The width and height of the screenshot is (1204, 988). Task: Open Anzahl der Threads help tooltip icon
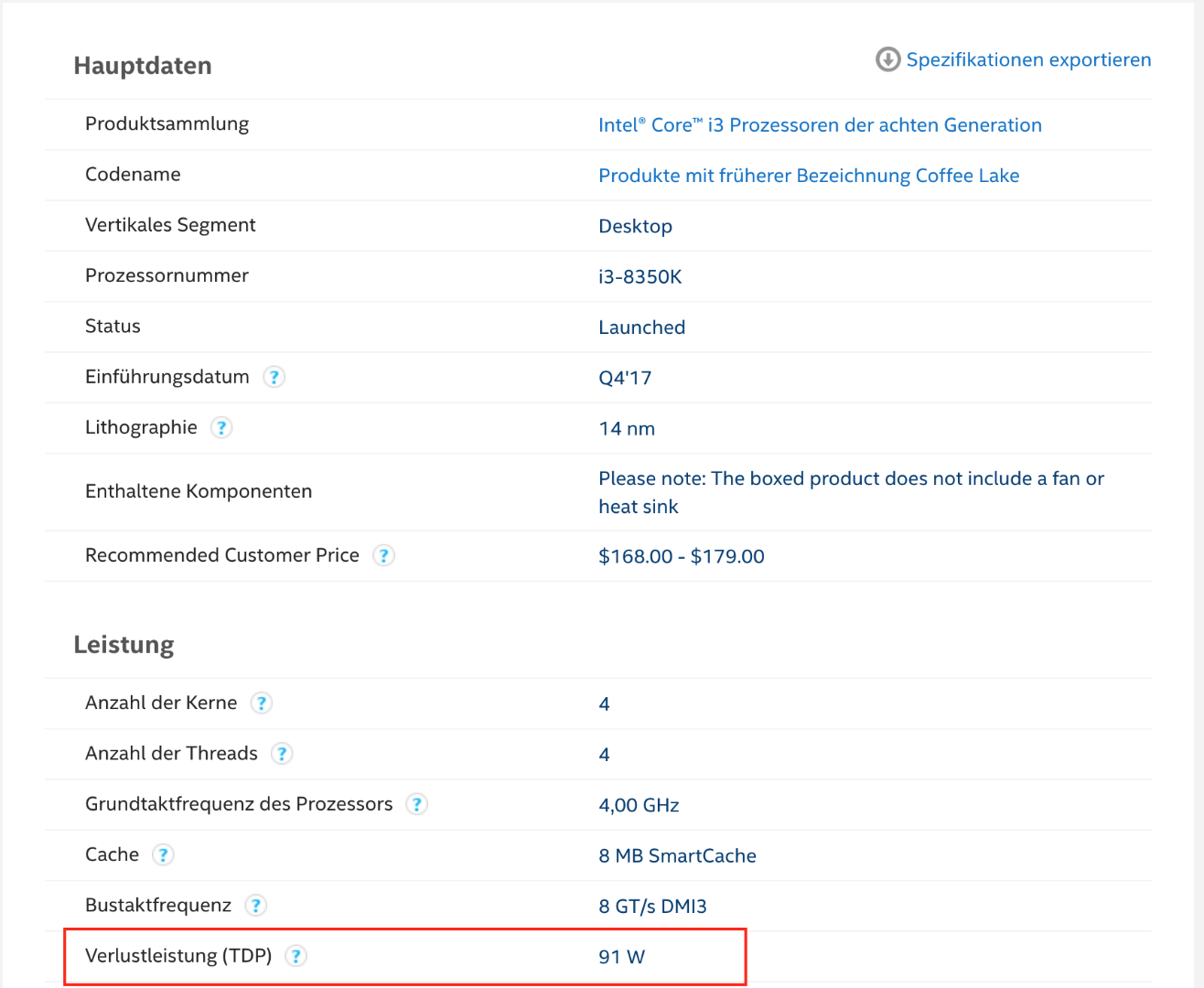(x=282, y=754)
